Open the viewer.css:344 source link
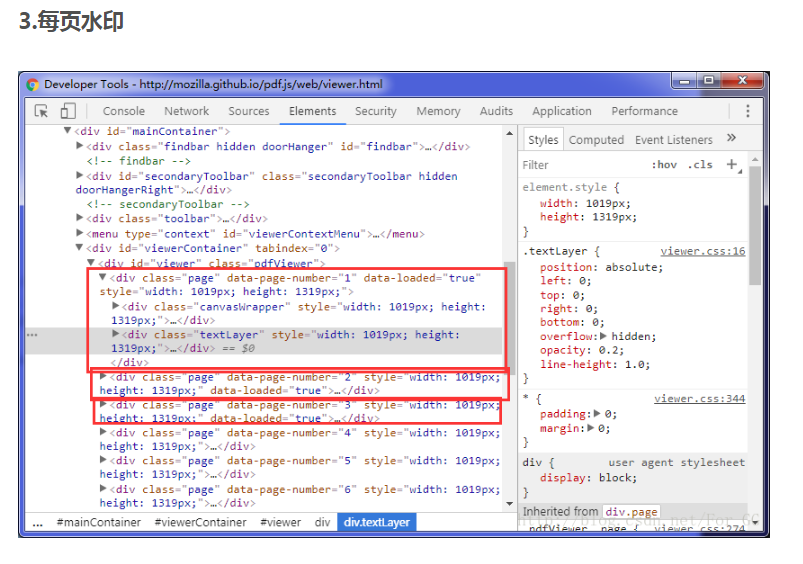This screenshot has width=803, height=564. tap(700, 399)
